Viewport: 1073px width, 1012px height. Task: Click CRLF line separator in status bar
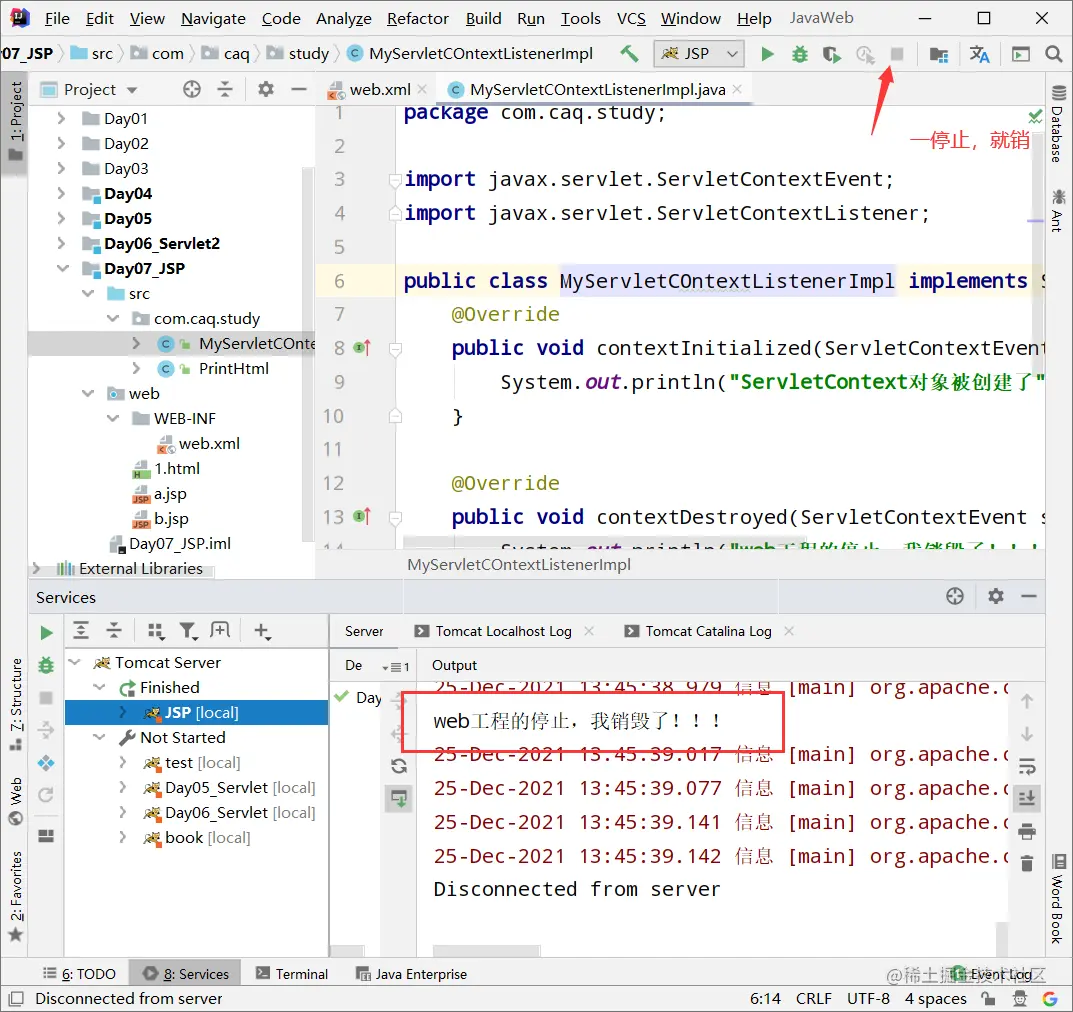814,998
